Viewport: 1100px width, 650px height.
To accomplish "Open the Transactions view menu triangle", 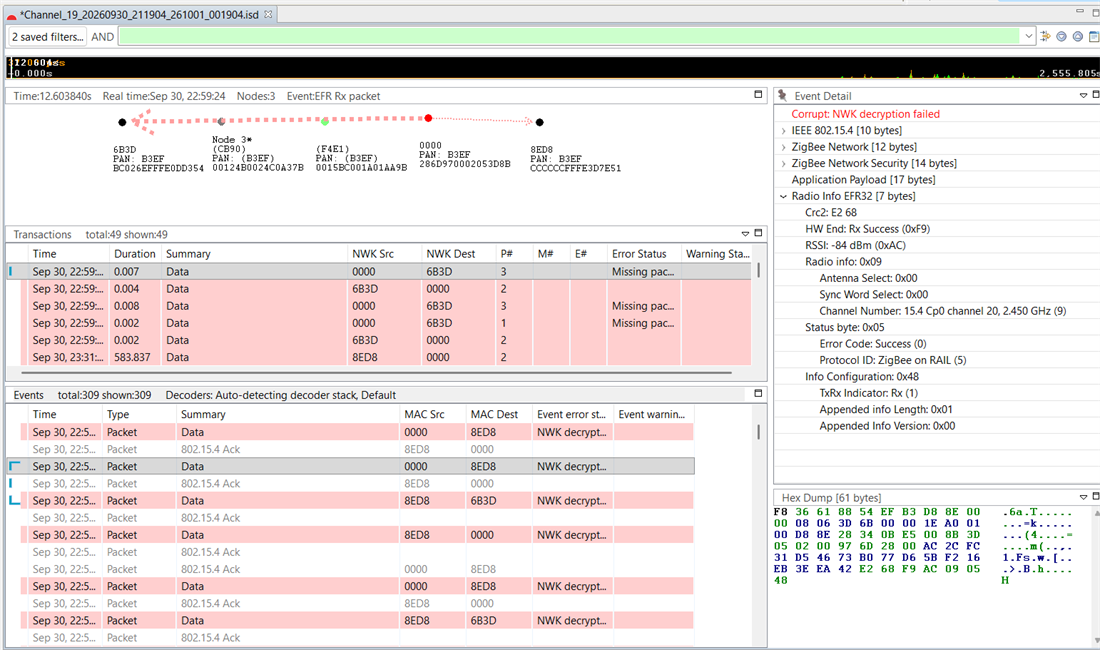I will (745, 233).
